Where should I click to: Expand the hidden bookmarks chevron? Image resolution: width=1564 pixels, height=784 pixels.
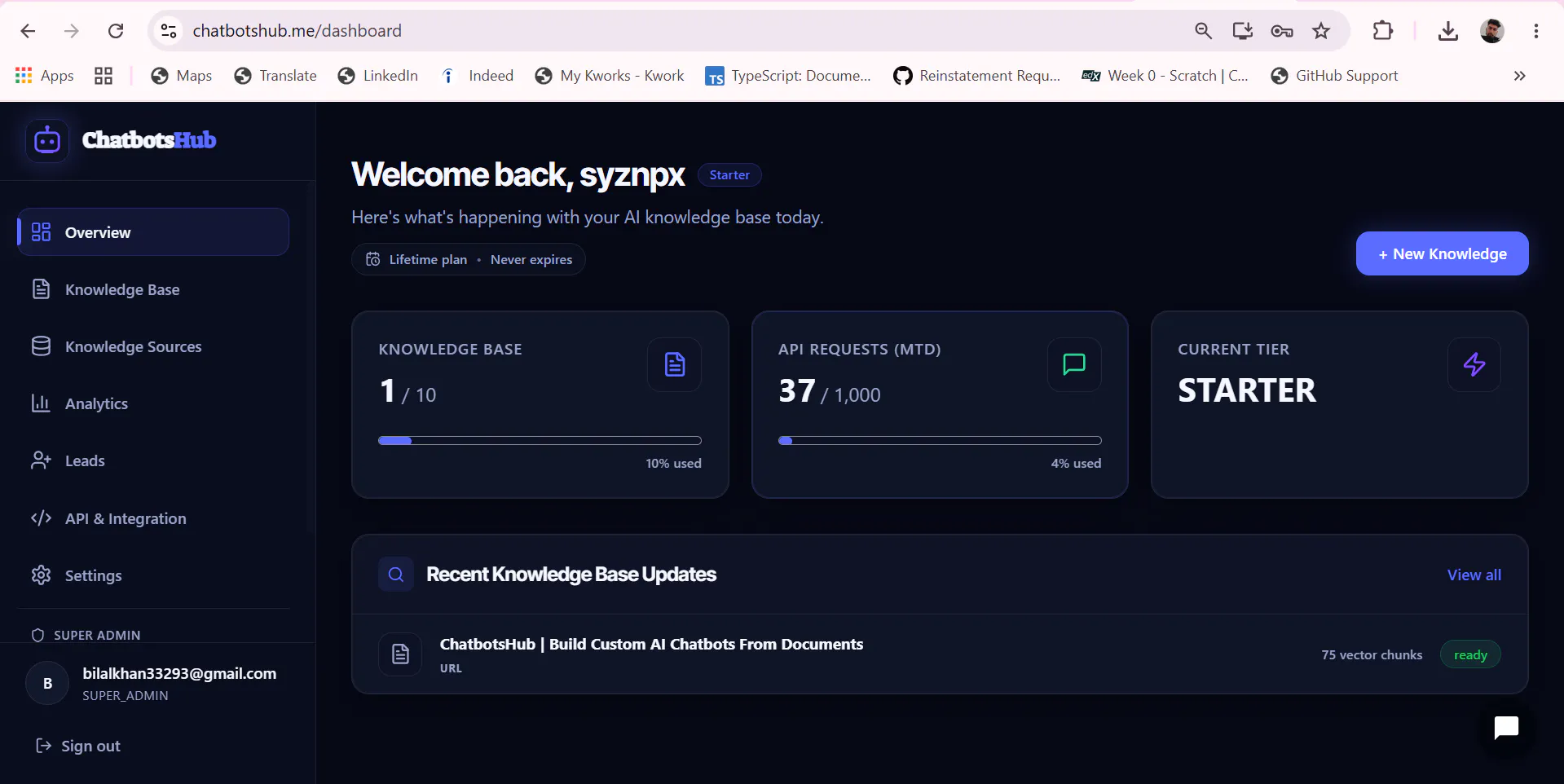1519,76
